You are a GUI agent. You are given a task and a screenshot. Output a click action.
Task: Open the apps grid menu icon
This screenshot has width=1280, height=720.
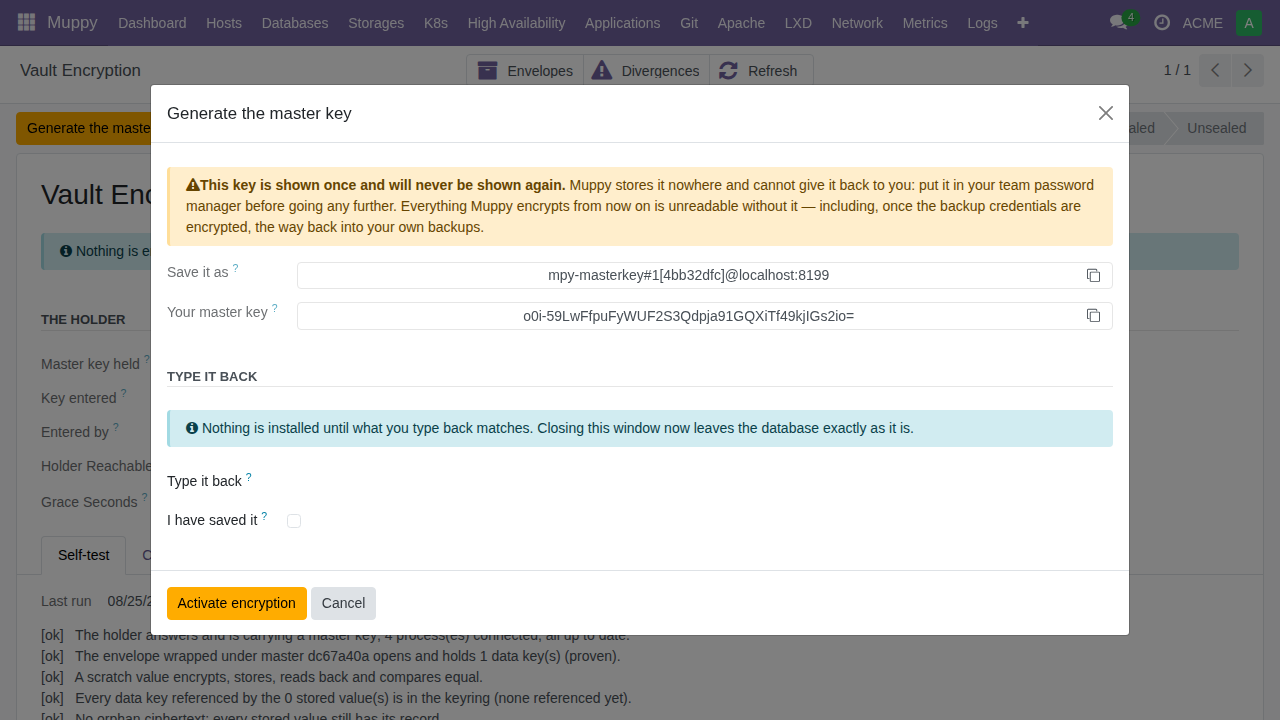point(27,22)
